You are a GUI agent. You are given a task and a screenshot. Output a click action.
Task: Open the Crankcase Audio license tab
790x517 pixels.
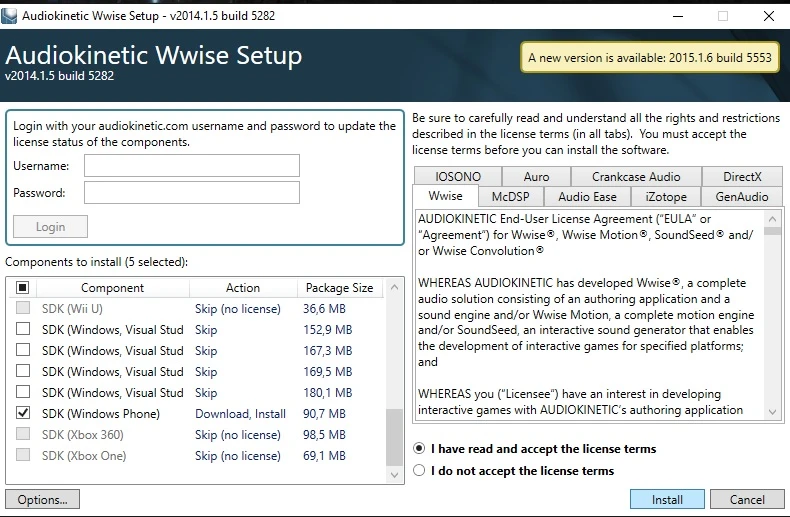click(635, 176)
